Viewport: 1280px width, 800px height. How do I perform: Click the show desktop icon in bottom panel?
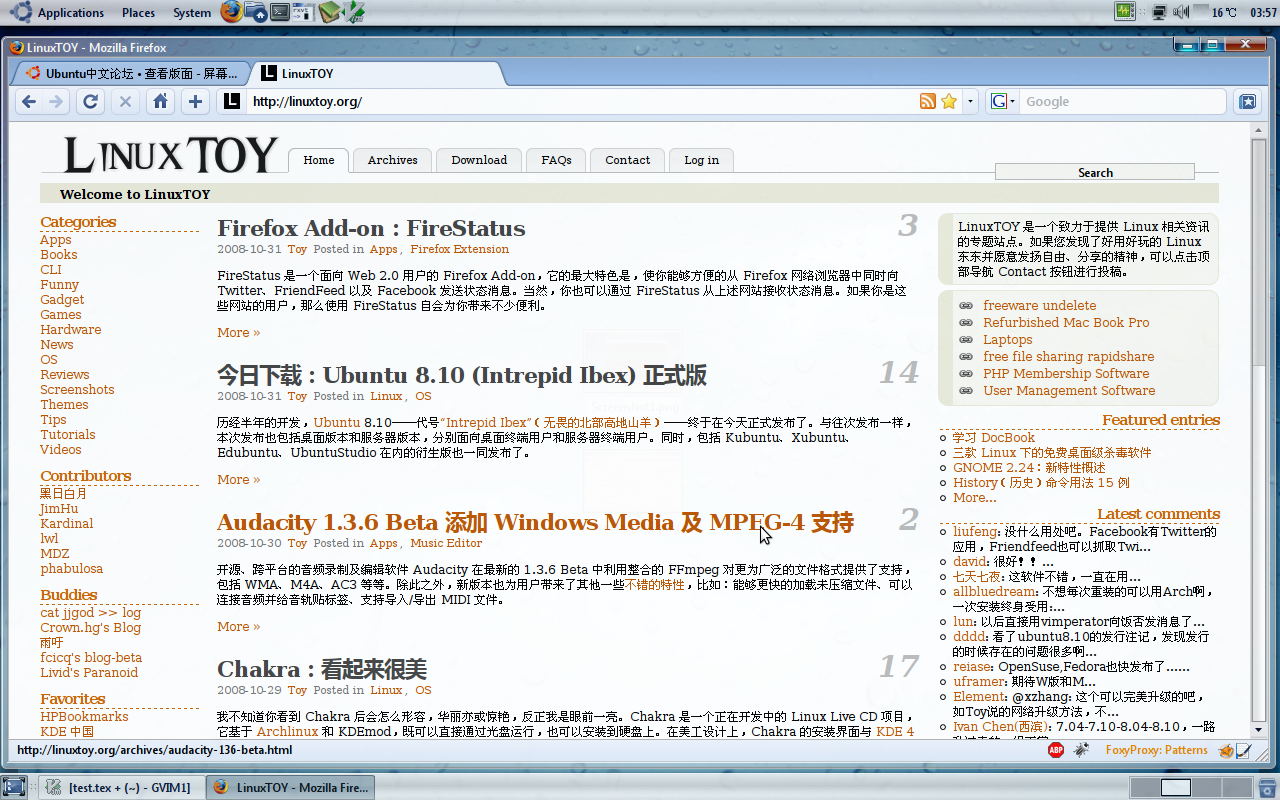13,787
